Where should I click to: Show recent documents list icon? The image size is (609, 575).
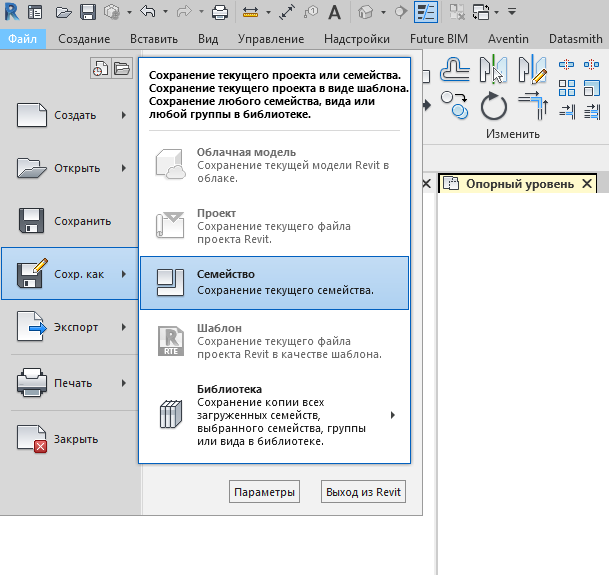coord(101,68)
